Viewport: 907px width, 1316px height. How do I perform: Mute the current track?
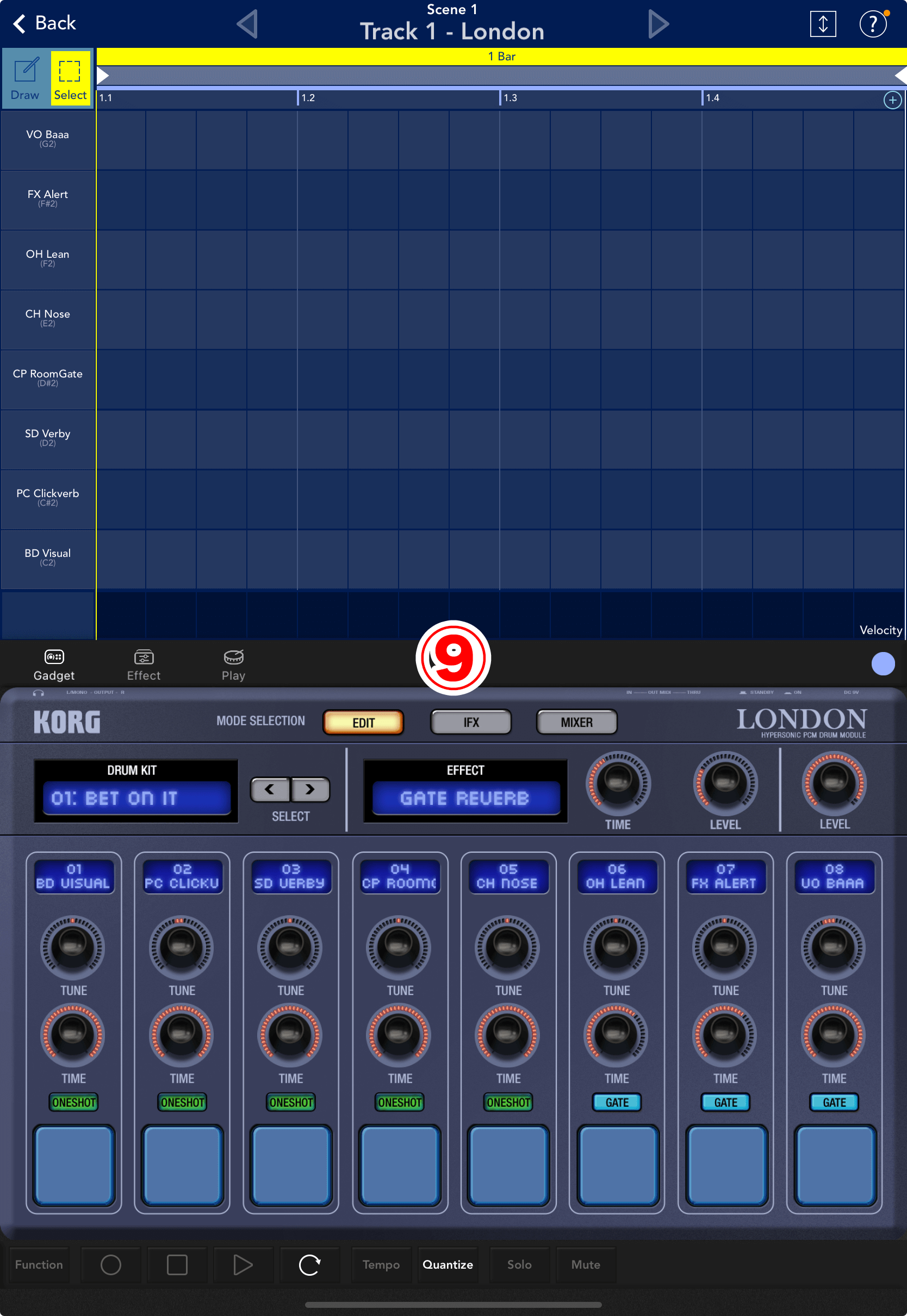586,1264
